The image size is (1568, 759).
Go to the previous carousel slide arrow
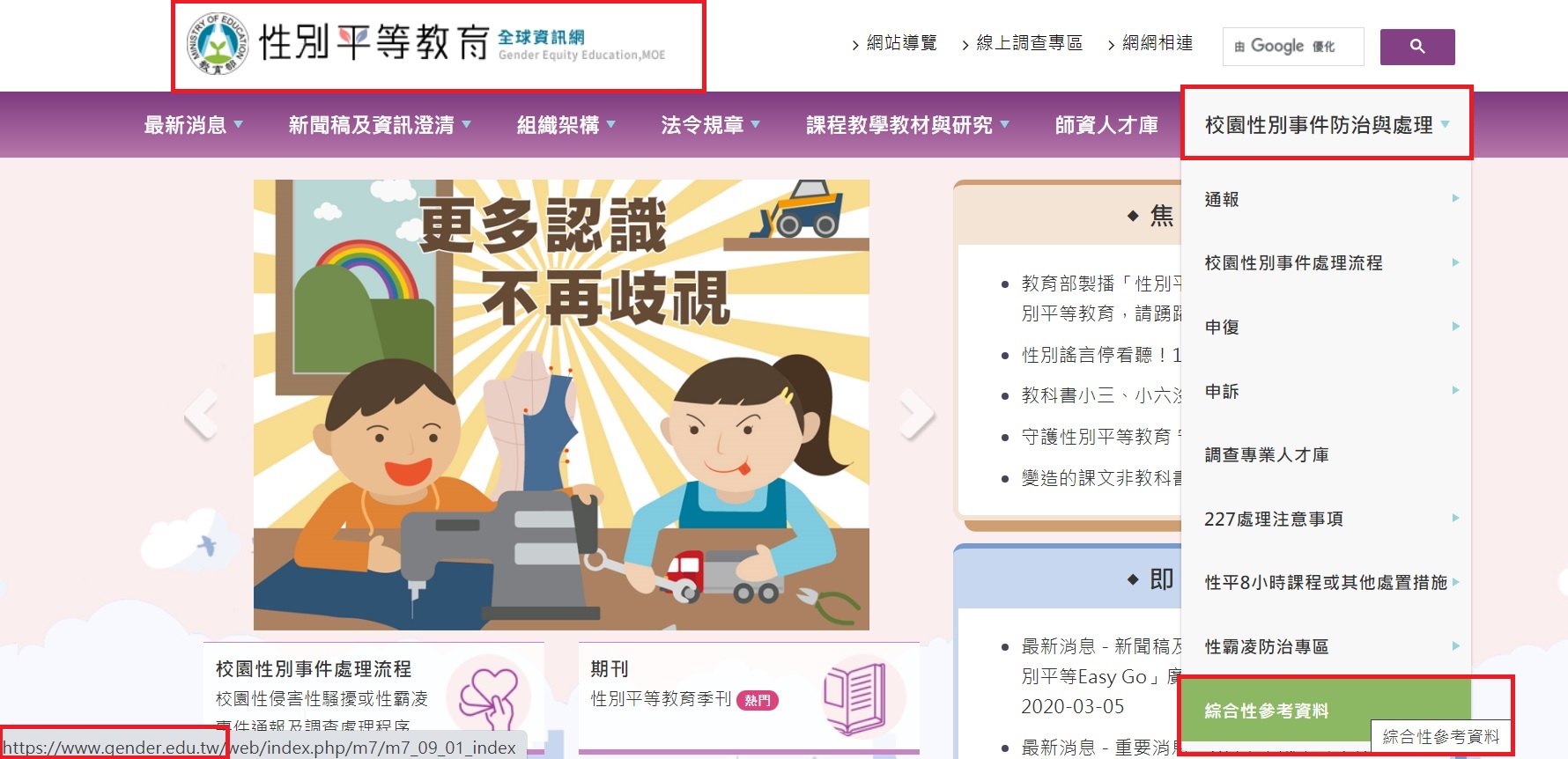point(202,413)
